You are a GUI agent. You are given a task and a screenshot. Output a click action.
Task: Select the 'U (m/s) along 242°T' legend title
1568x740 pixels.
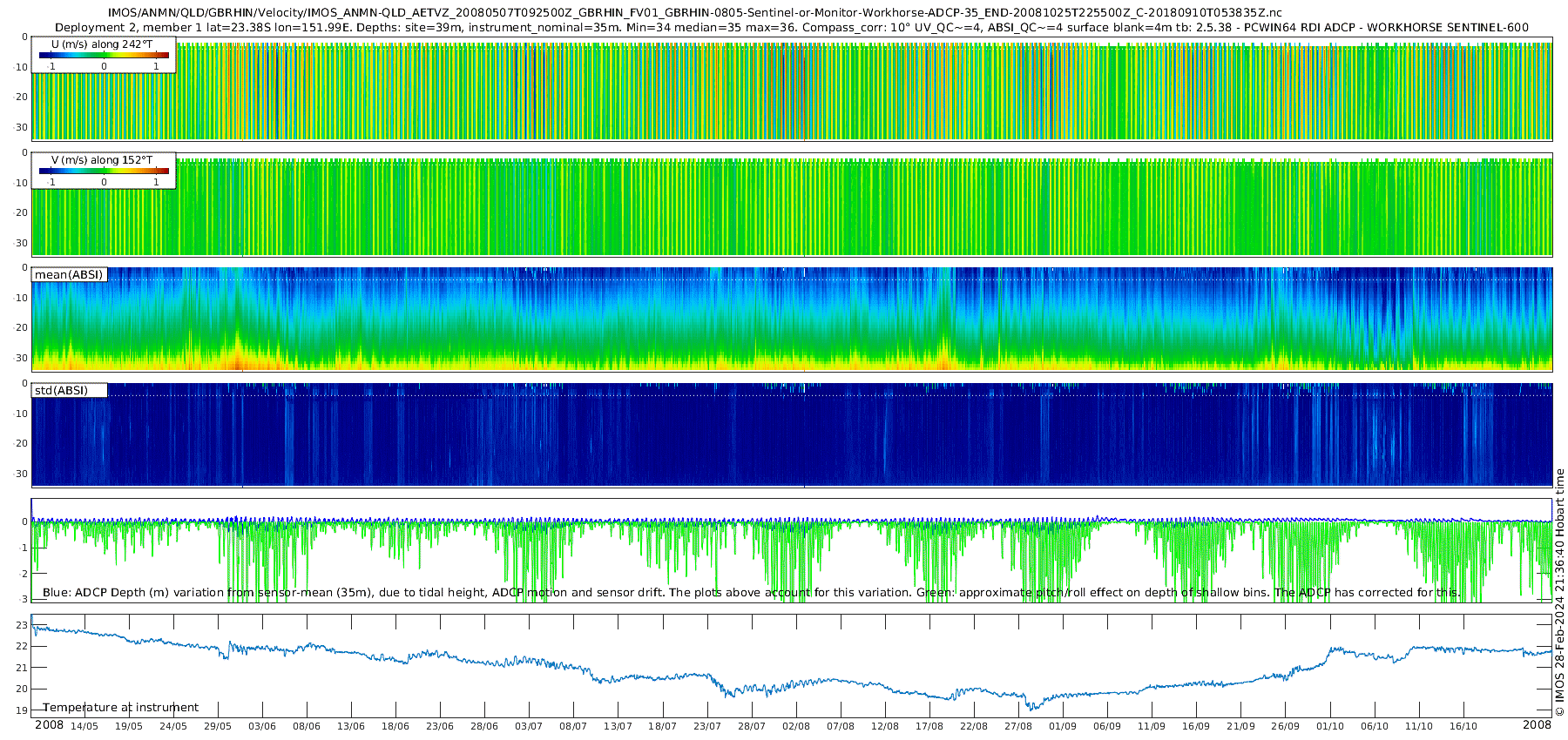[102, 44]
